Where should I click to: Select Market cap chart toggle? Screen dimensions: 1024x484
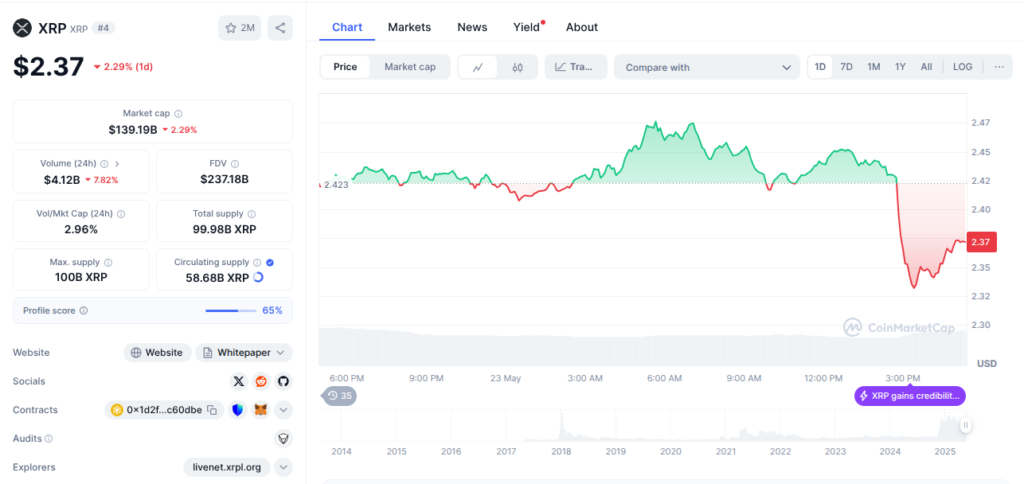409,67
